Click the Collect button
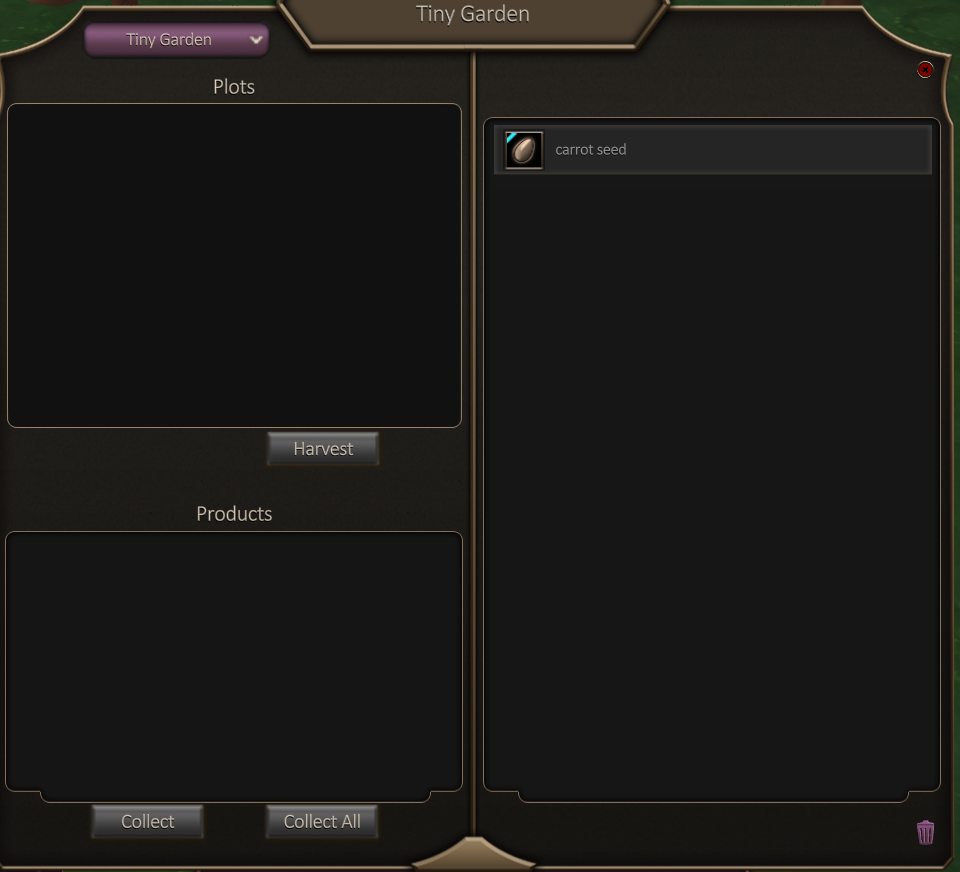The height and width of the screenshot is (872, 960). point(148,821)
